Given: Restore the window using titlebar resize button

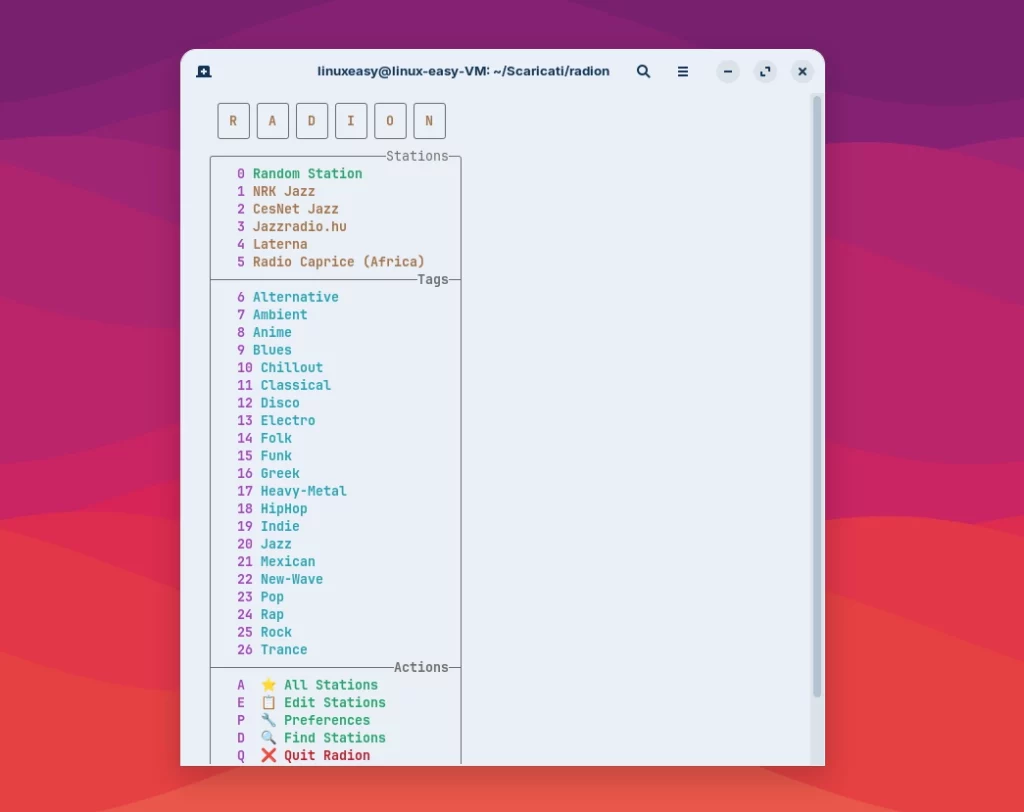Looking at the screenshot, I should point(765,72).
